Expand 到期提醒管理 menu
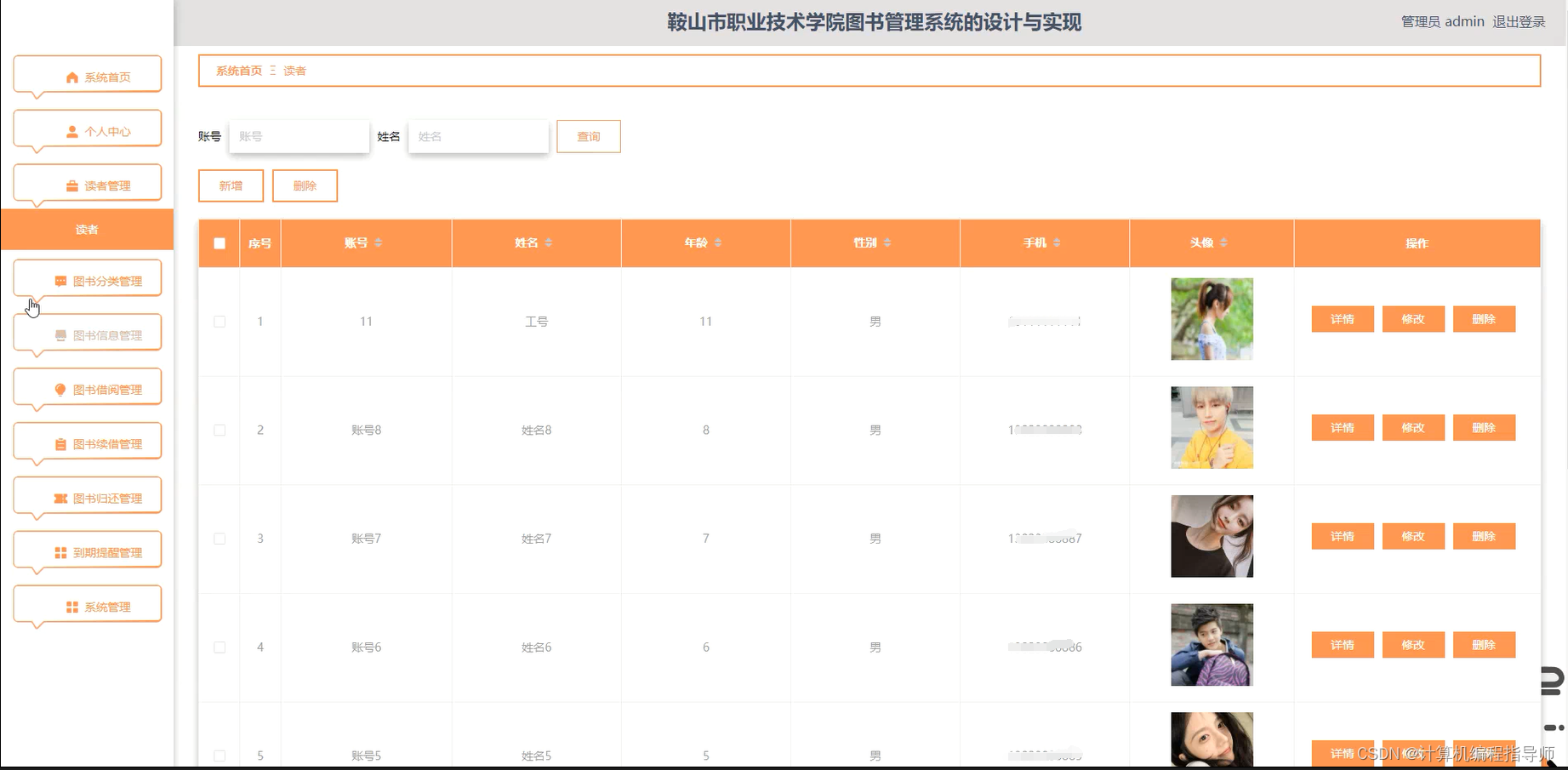1568x770 pixels. tap(88, 552)
